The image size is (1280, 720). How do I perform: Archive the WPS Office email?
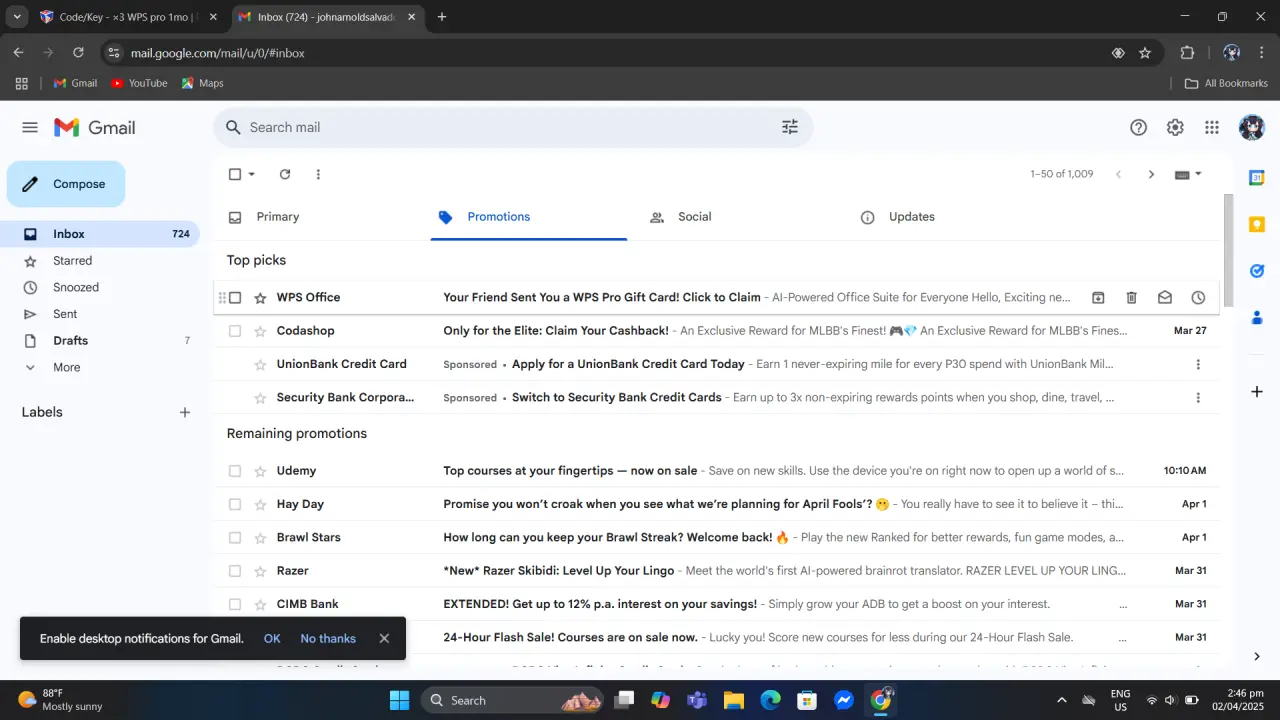point(1098,297)
